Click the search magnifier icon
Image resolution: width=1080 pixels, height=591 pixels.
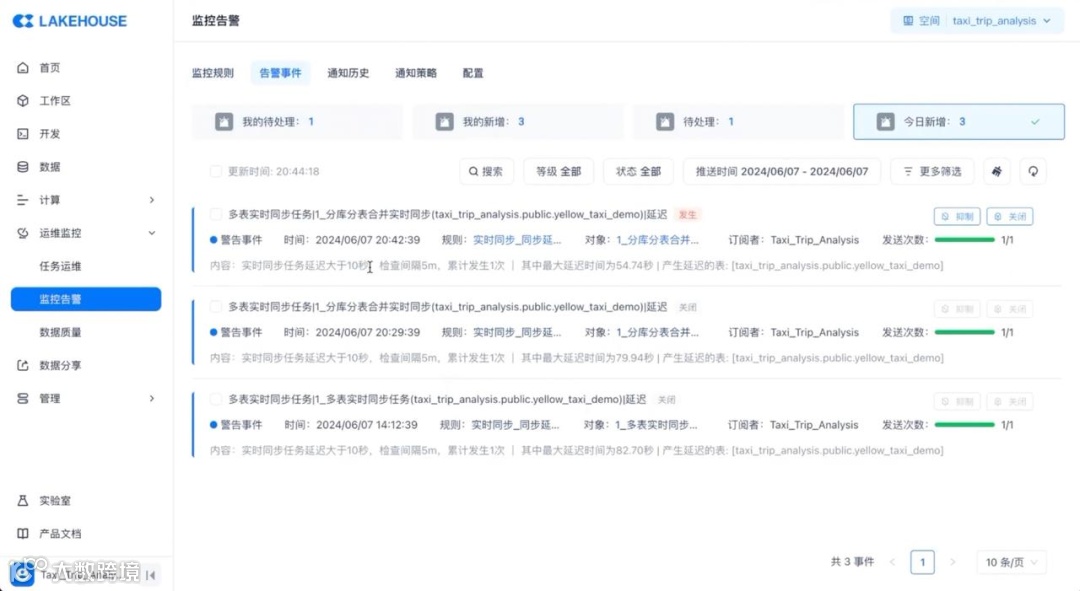pos(473,172)
